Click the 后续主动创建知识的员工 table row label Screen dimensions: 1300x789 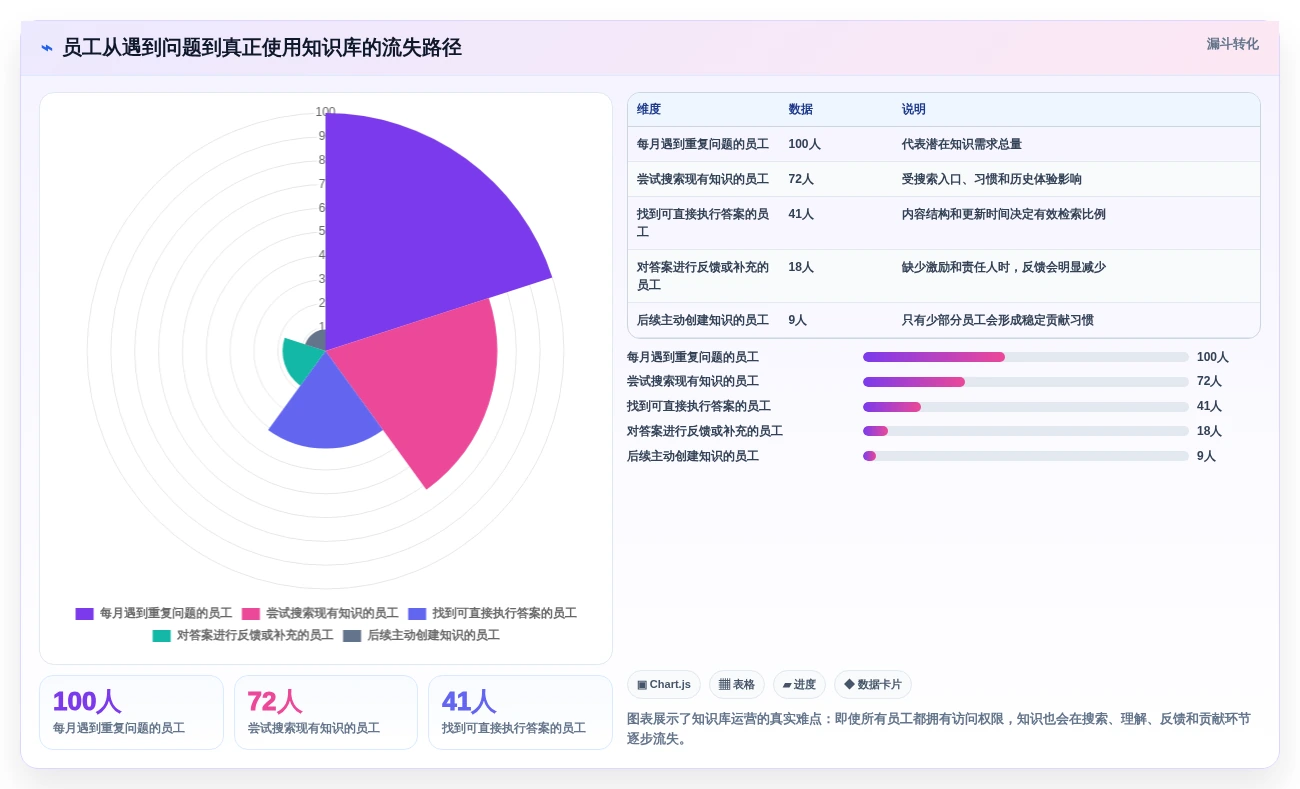pyautogui.click(x=703, y=321)
